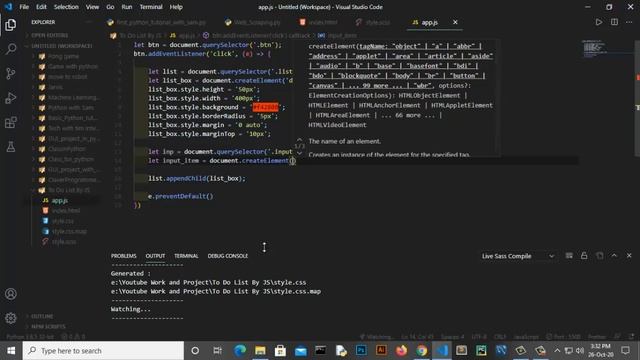Viewport: 640px width, 360px height.
Task: Close the bottom panel with the X icon
Action: click(x=629, y=256)
